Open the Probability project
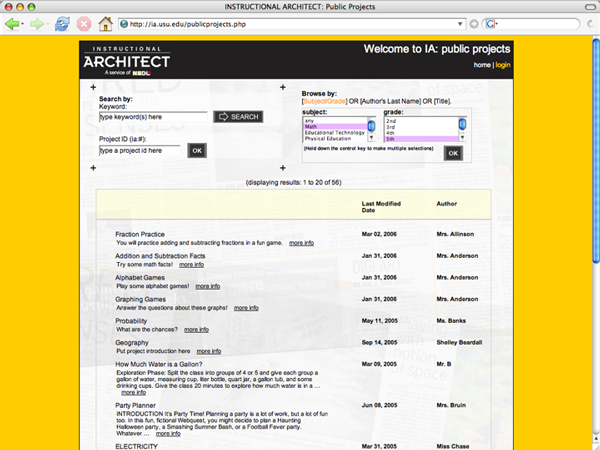Viewport: 600px width, 450px height. pos(131,321)
